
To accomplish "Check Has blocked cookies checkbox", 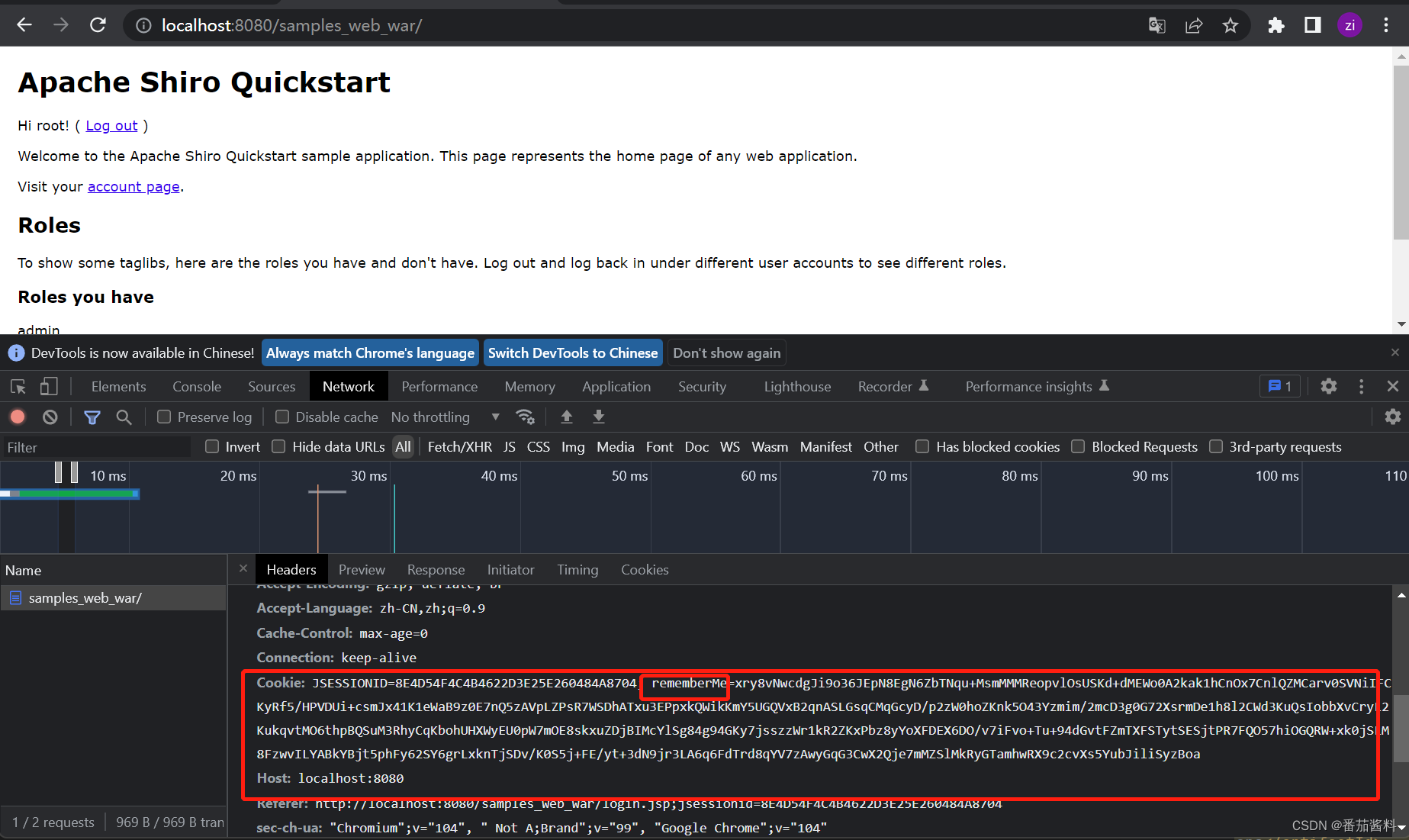I will (922, 446).
